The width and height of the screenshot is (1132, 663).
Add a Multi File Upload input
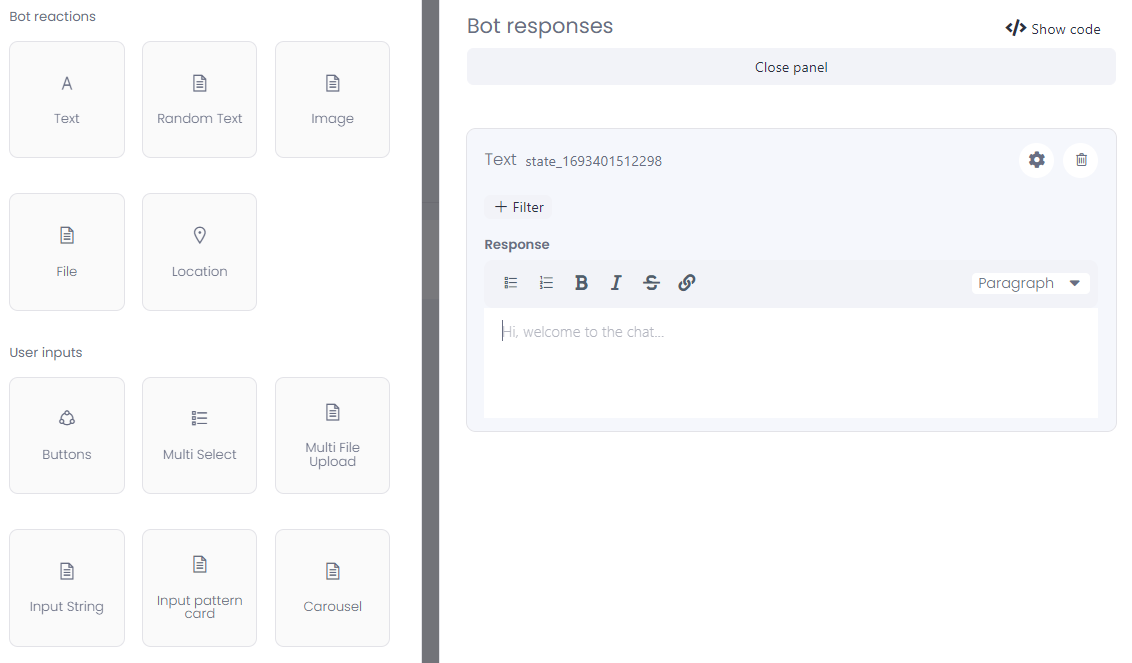point(332,435)
